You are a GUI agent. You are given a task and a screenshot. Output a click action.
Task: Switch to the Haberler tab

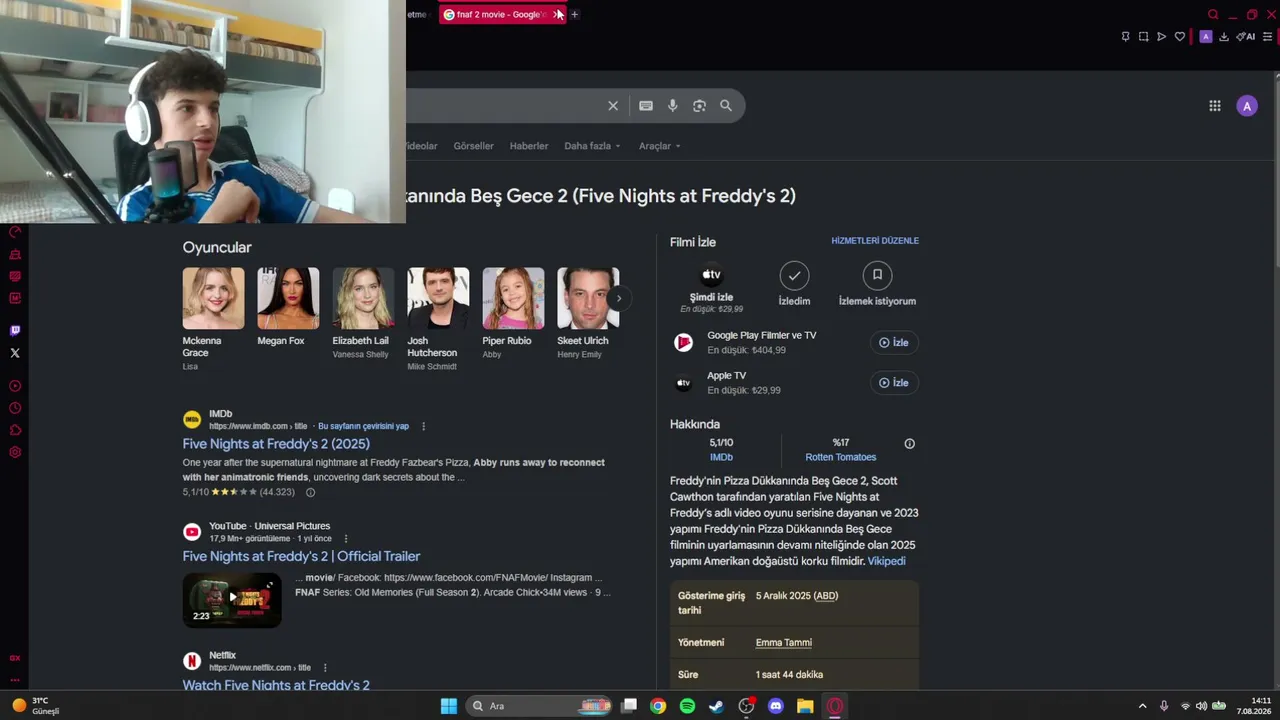tap(529, 146)
